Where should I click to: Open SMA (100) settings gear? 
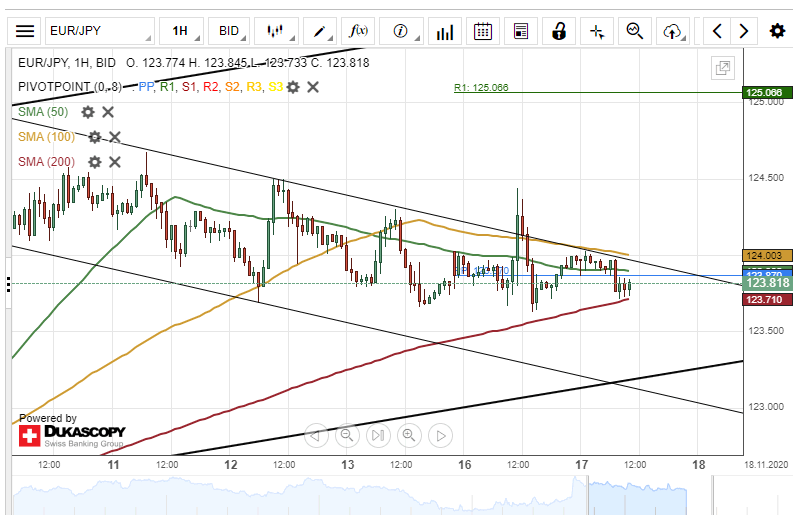pyautogui.click(x=95, y=137)
